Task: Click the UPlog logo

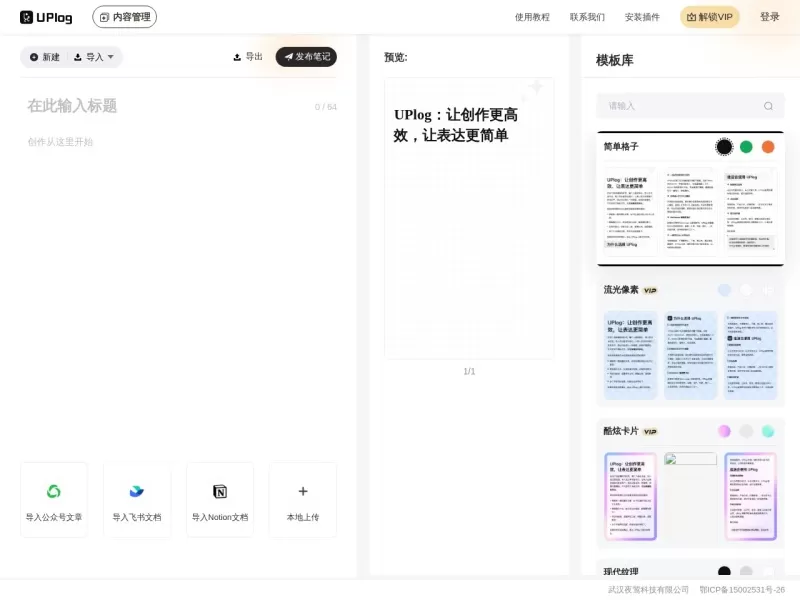Action: coord(46,16)
